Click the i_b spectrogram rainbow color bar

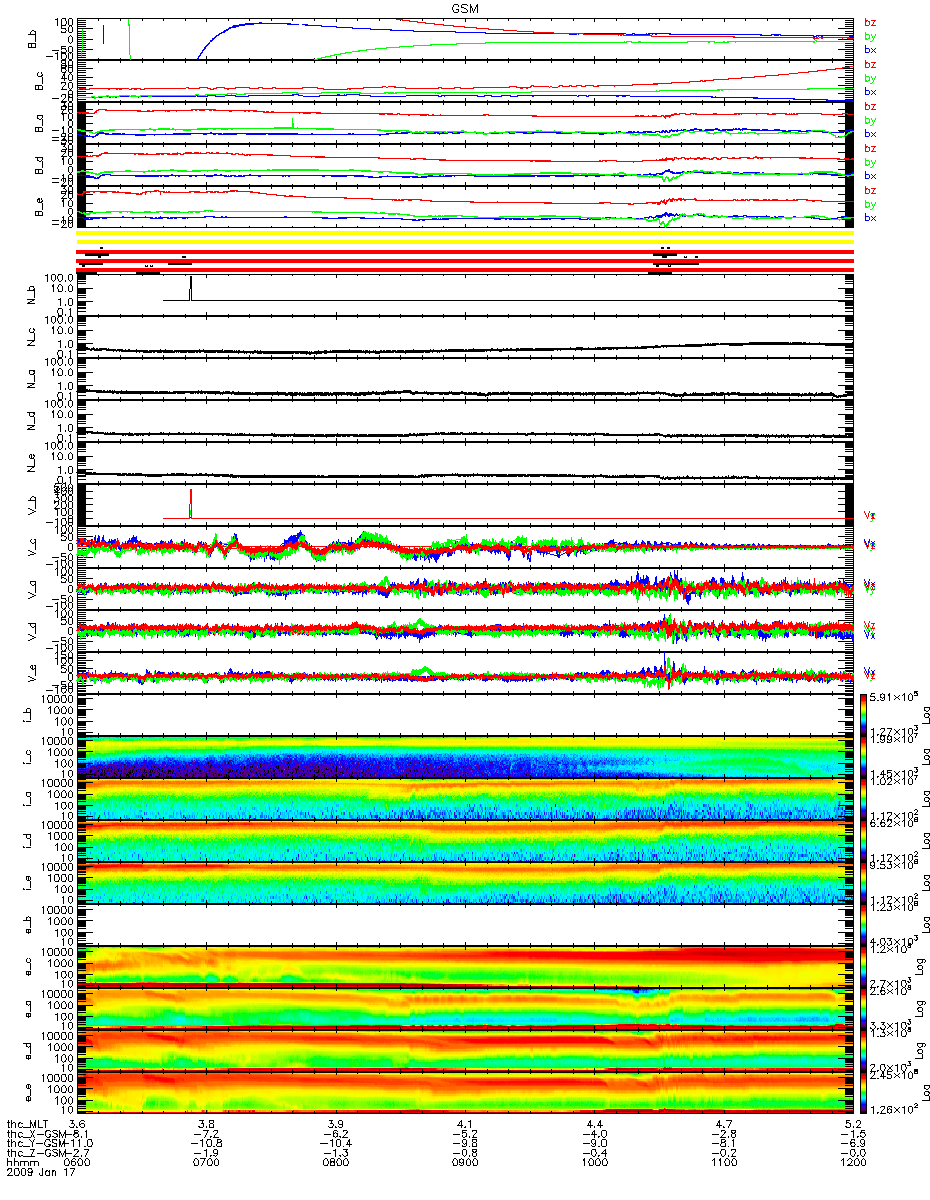pyautogui.click(x=863, y=717)
